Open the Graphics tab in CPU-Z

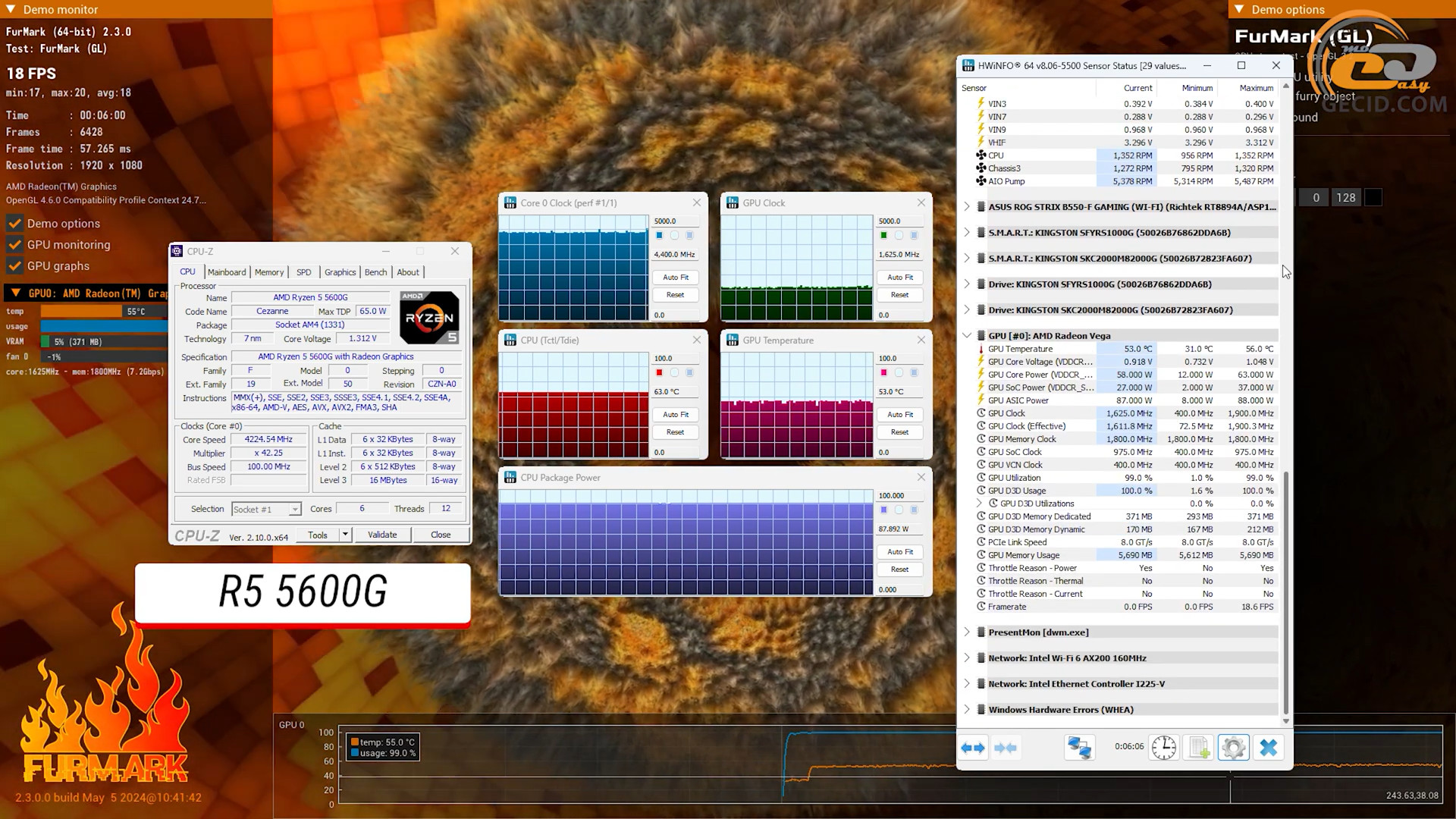click(x=340, y=272)
